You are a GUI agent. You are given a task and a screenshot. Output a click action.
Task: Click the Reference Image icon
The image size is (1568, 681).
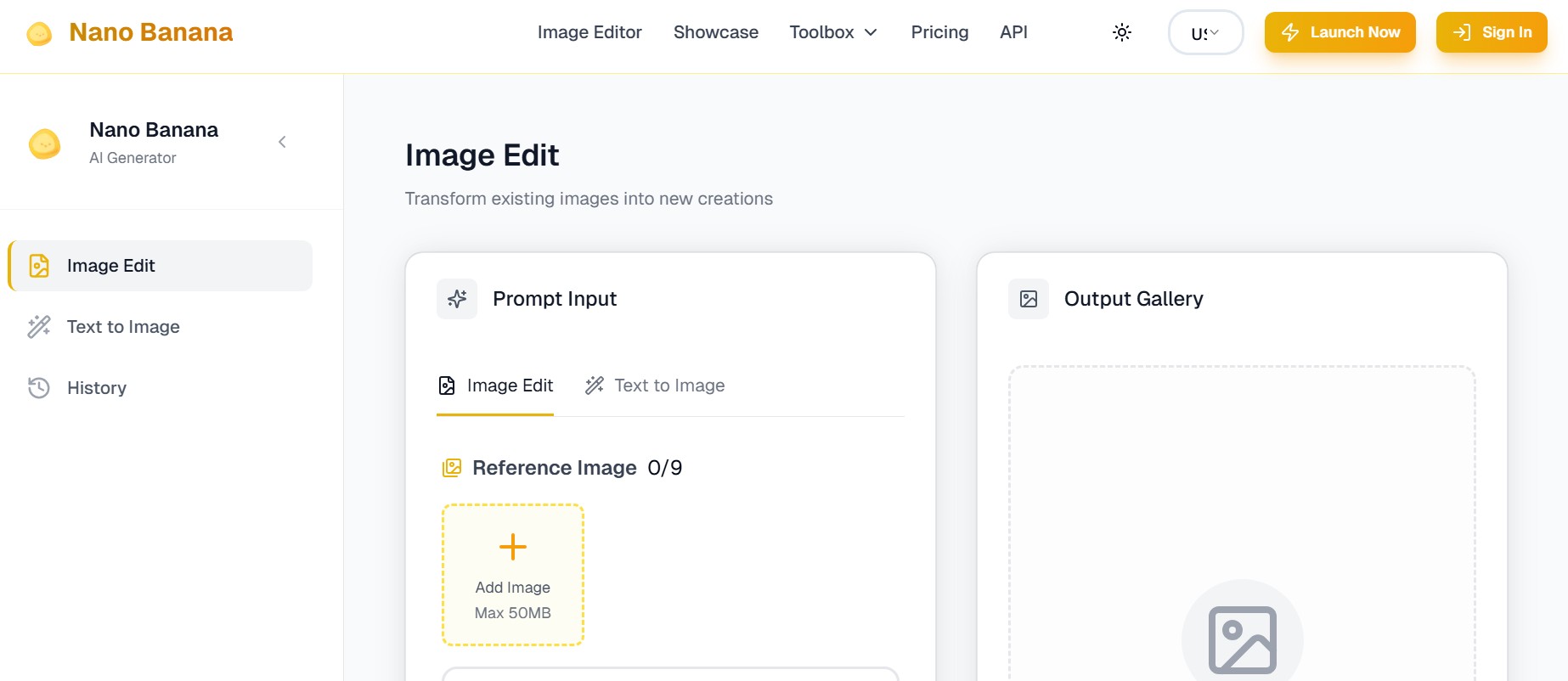point(451,468)
